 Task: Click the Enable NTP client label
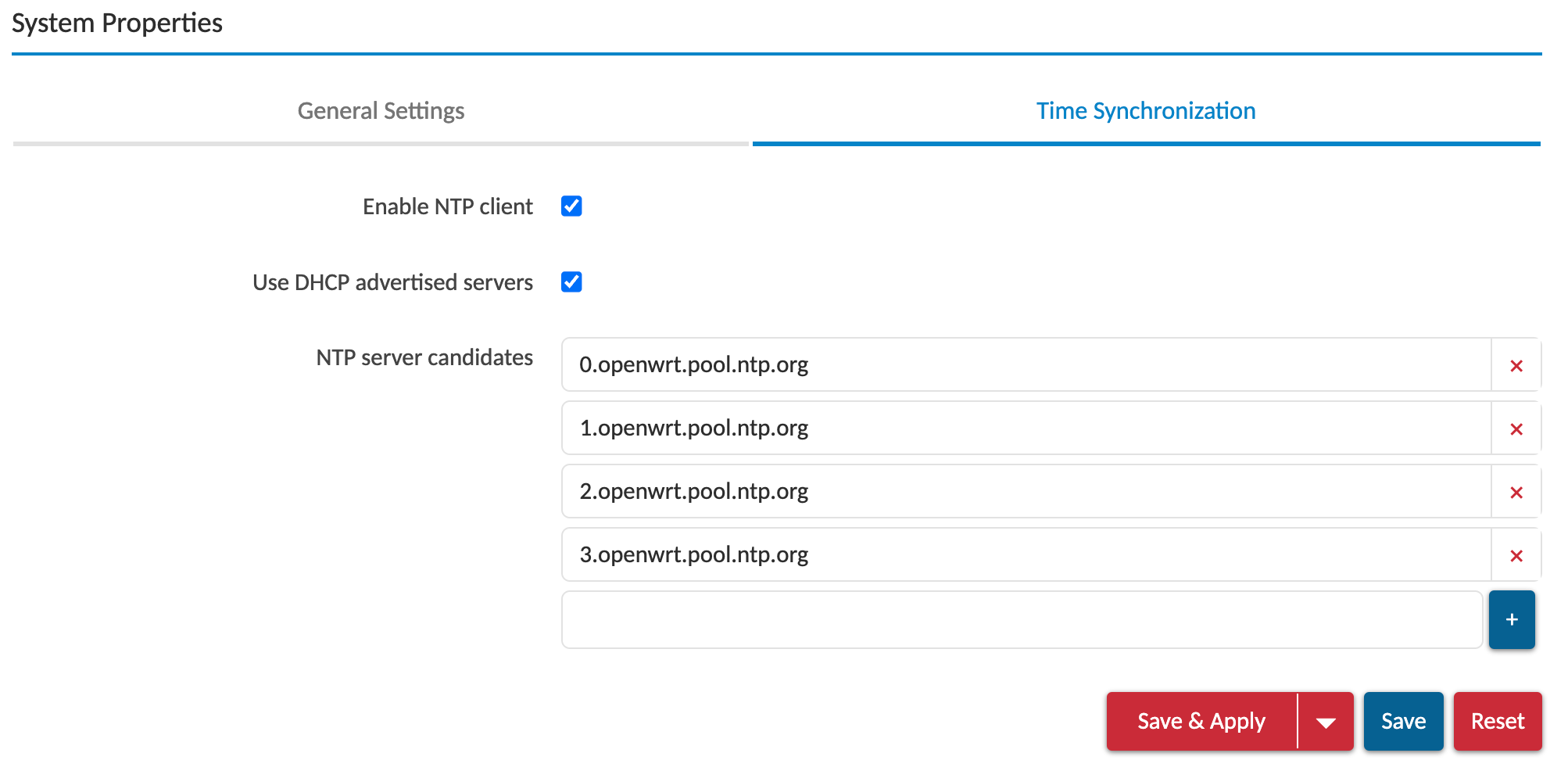447,206
